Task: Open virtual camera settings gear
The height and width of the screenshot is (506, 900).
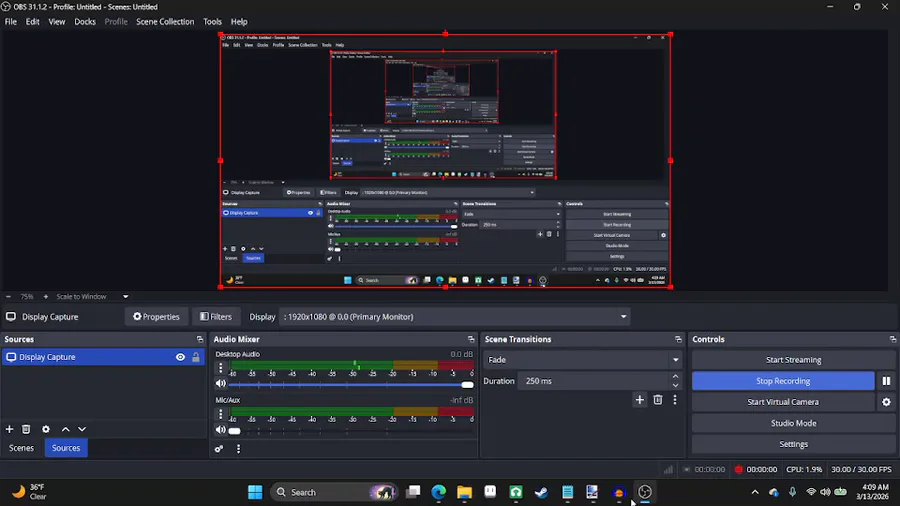Action: [886, 402]
